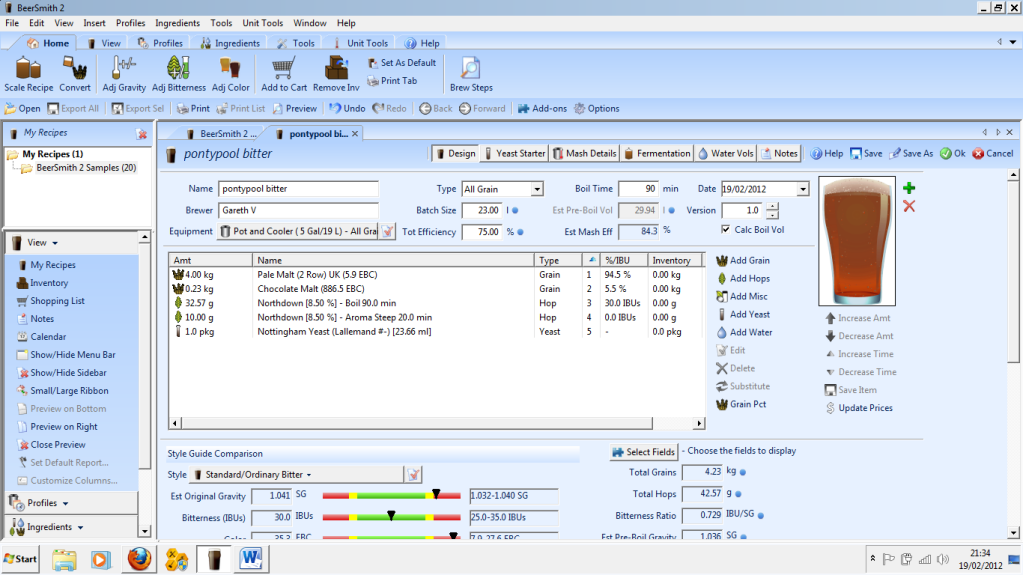Open the Adj Bitterness tool

pos(179,74)
